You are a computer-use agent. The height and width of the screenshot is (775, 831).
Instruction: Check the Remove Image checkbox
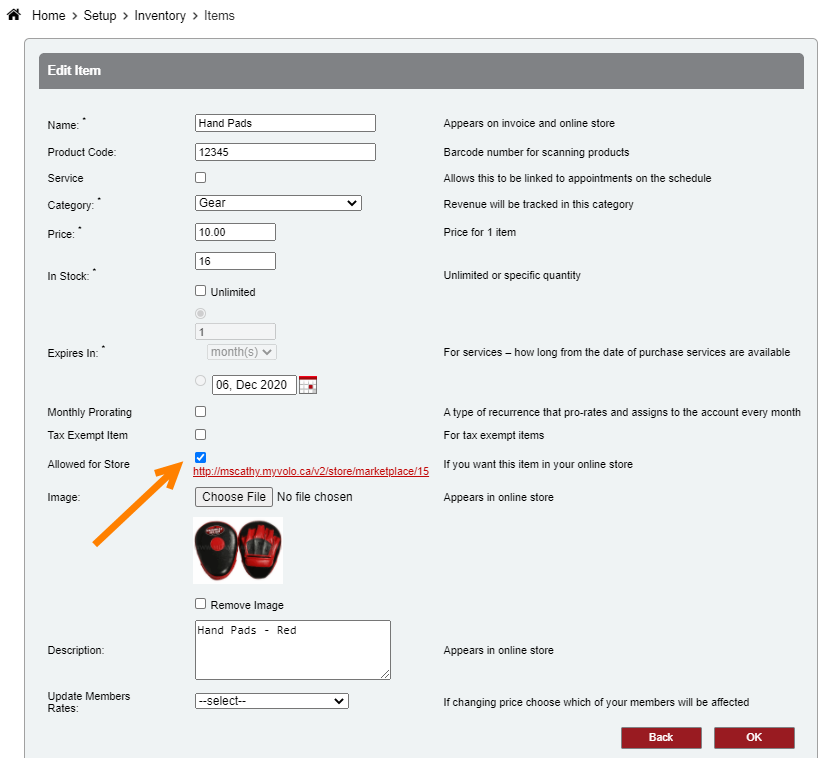point(201,604)
